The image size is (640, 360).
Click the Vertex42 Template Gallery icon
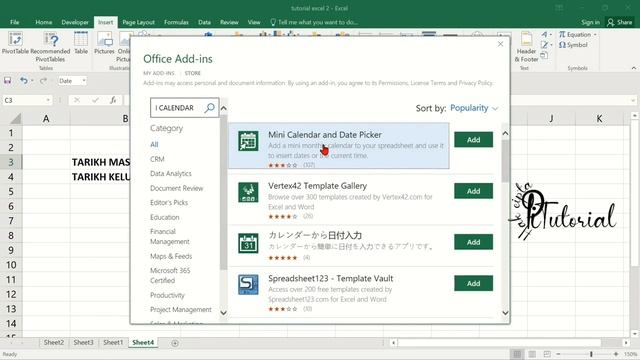248,192
